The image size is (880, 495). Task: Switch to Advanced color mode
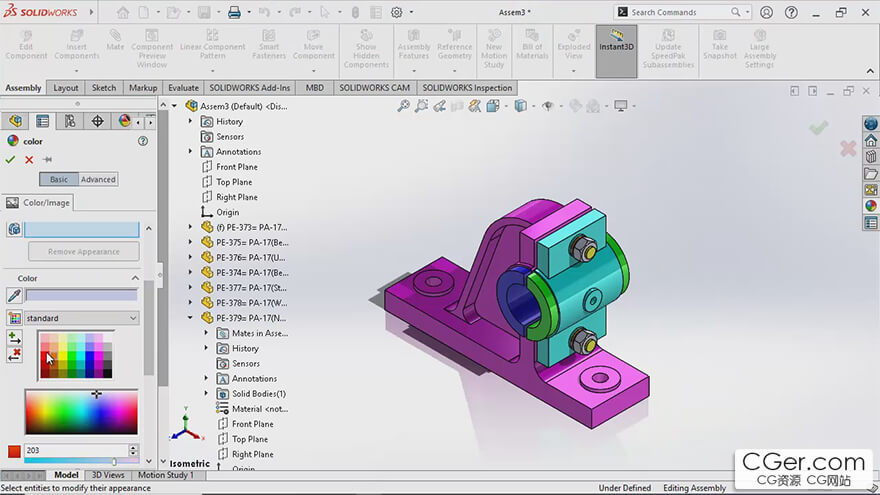click(98, 180)
